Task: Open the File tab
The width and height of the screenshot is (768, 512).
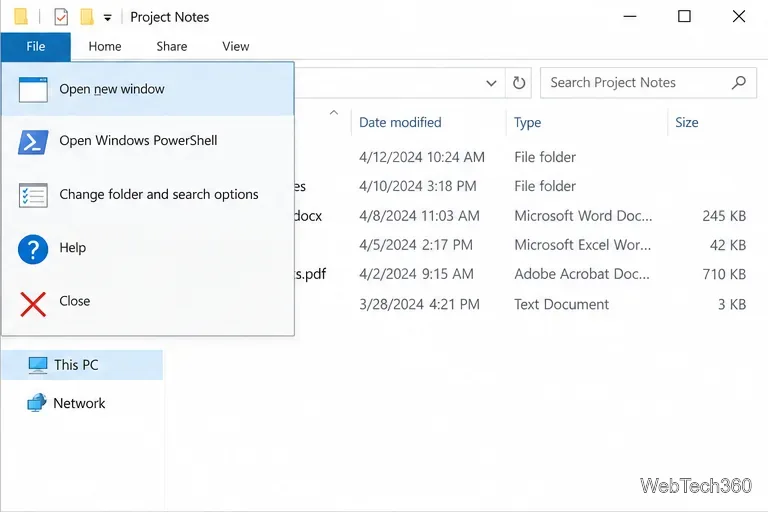Action: coord(36,47)
